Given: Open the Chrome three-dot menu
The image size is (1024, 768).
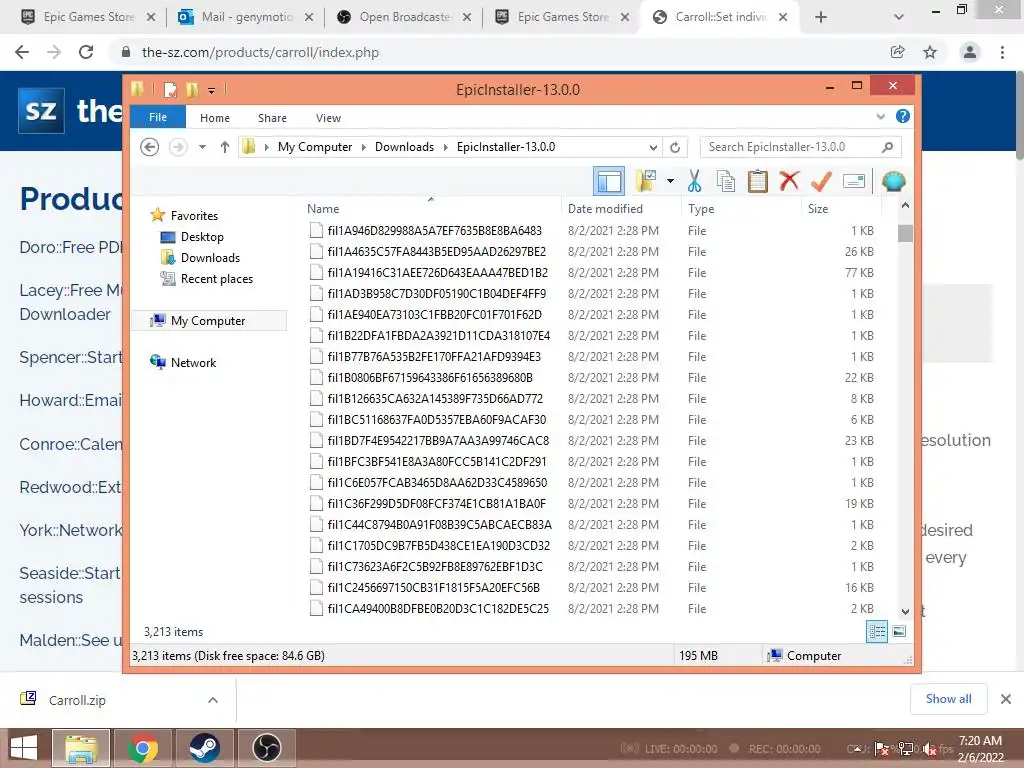Looking at the screenshot, I should [x=1002, y=52].
